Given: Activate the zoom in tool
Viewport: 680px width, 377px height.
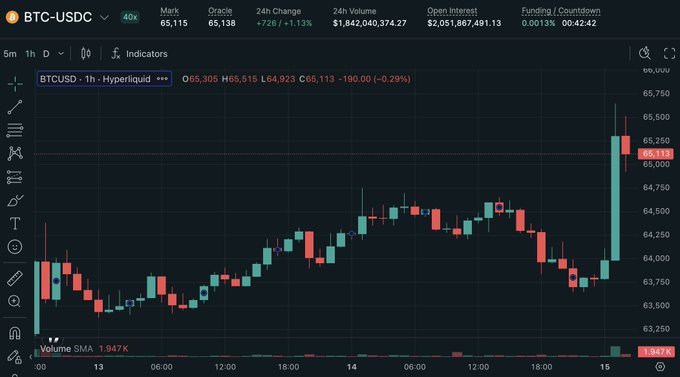Looking at the screenshot, I should [x=14, y=301].
